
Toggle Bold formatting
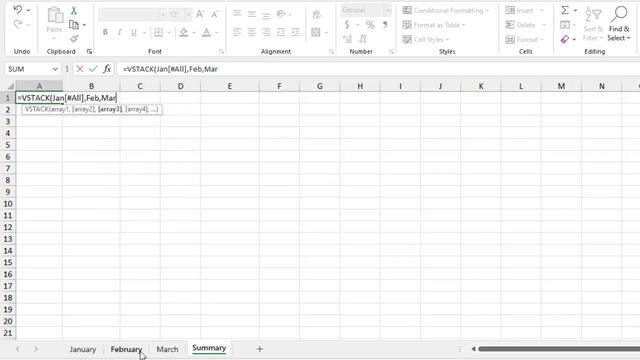coord(105,32)
